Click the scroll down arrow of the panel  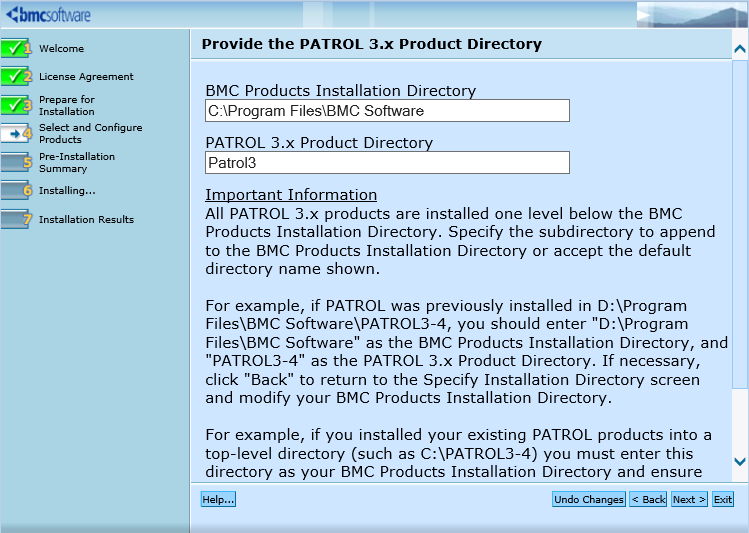coord(740,461)
